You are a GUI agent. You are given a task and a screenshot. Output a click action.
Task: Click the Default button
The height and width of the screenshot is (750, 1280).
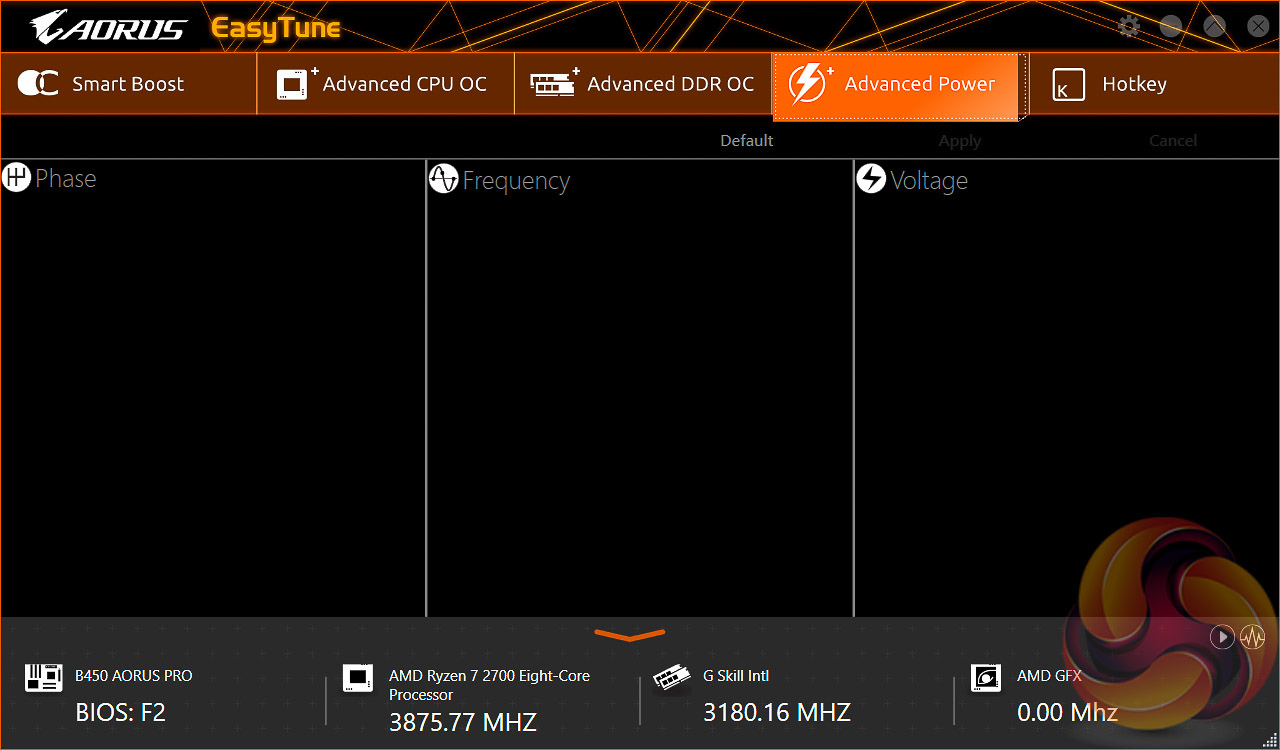(747, 141)
